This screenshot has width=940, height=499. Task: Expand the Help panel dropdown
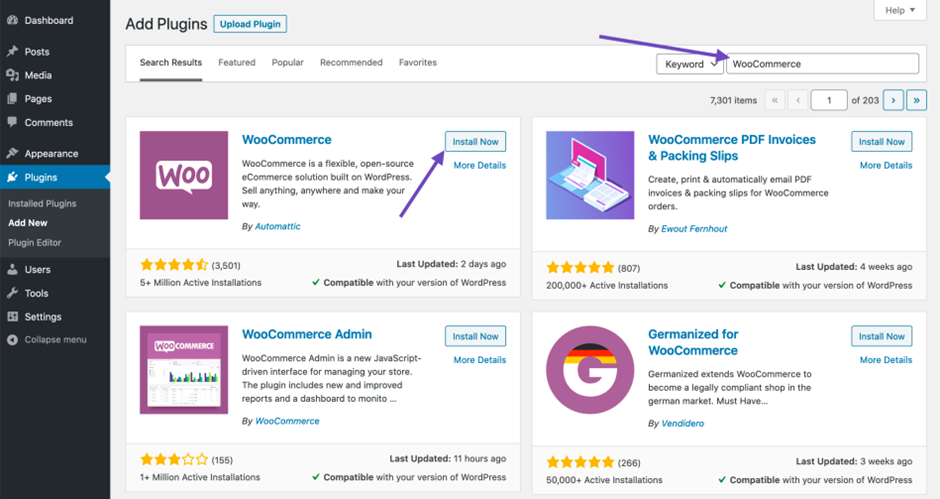[900, 10]
